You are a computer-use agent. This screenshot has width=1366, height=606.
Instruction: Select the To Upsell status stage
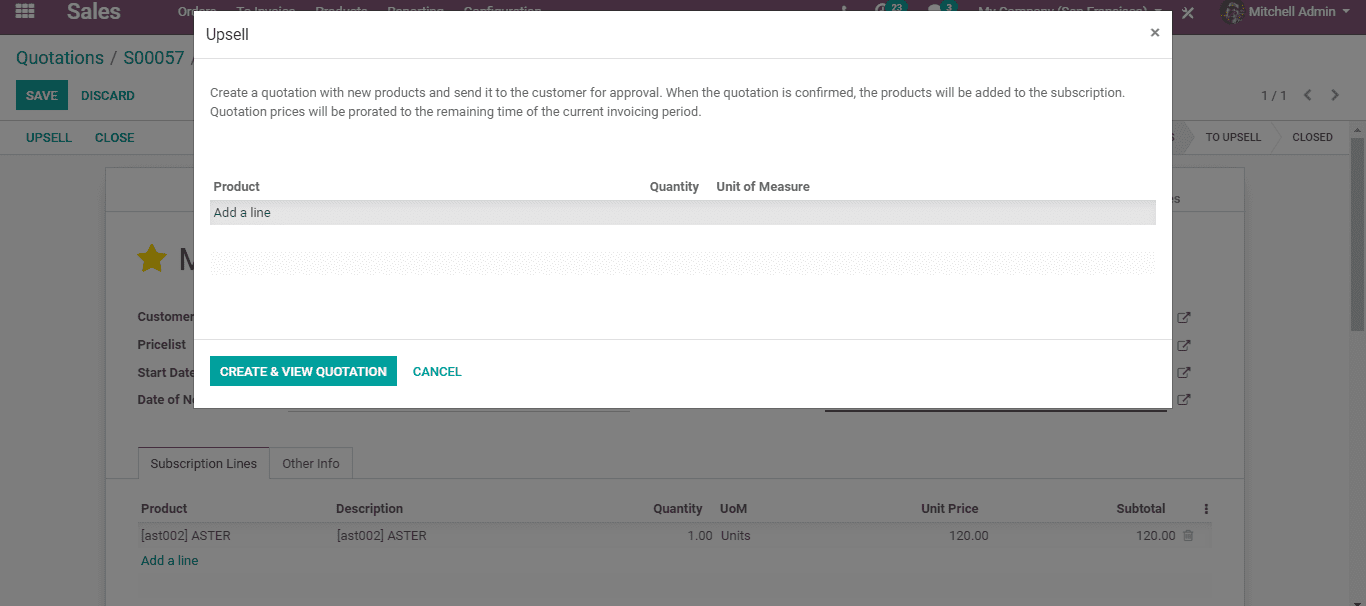[x=1233, y=137]
